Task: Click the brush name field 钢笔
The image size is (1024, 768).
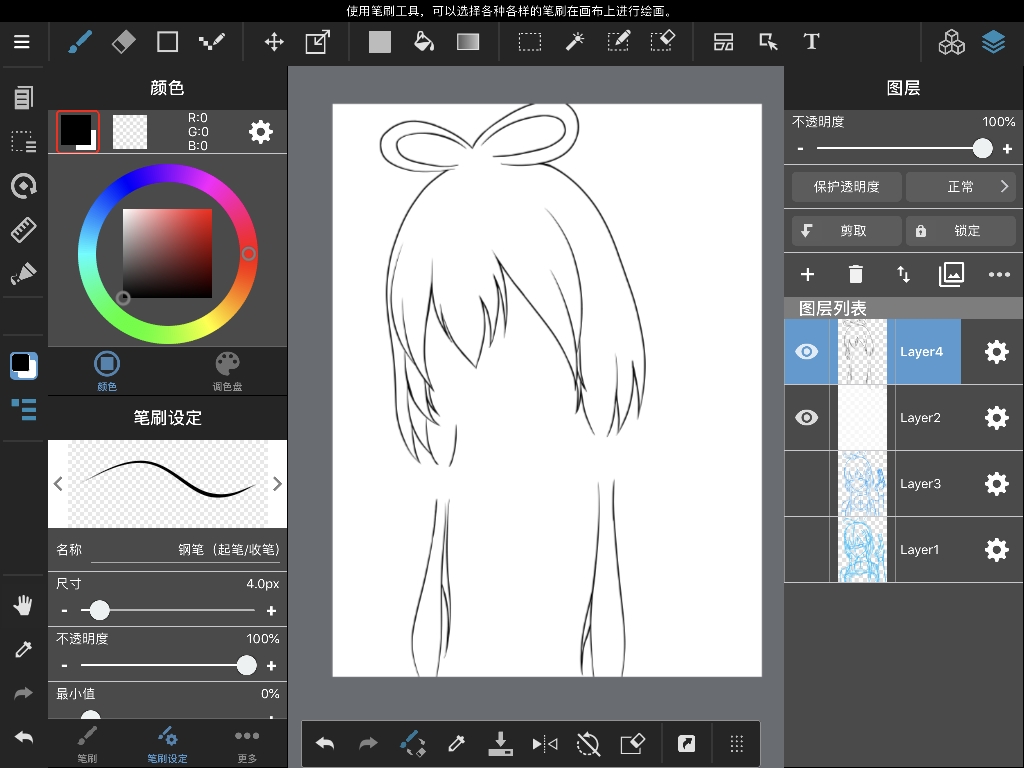Action: tap(185, 550)
